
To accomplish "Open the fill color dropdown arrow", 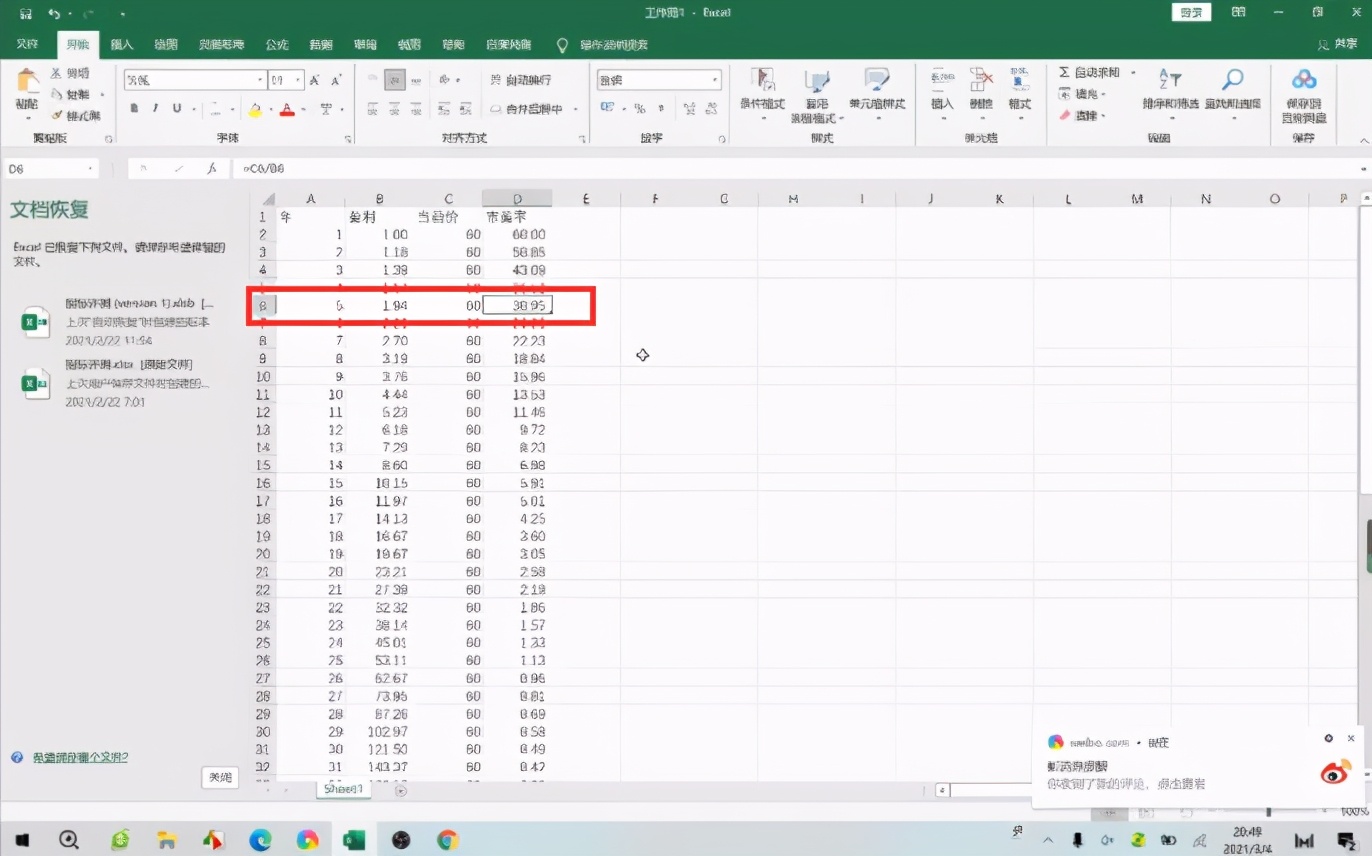I will click(x=269, y=109).
